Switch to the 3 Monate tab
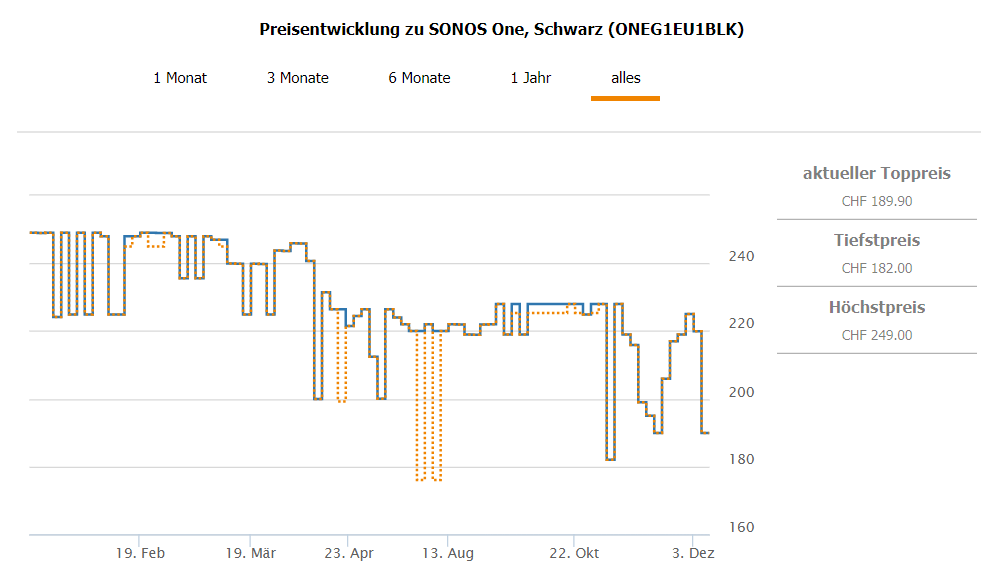981x569 pixels. point(298,78)
